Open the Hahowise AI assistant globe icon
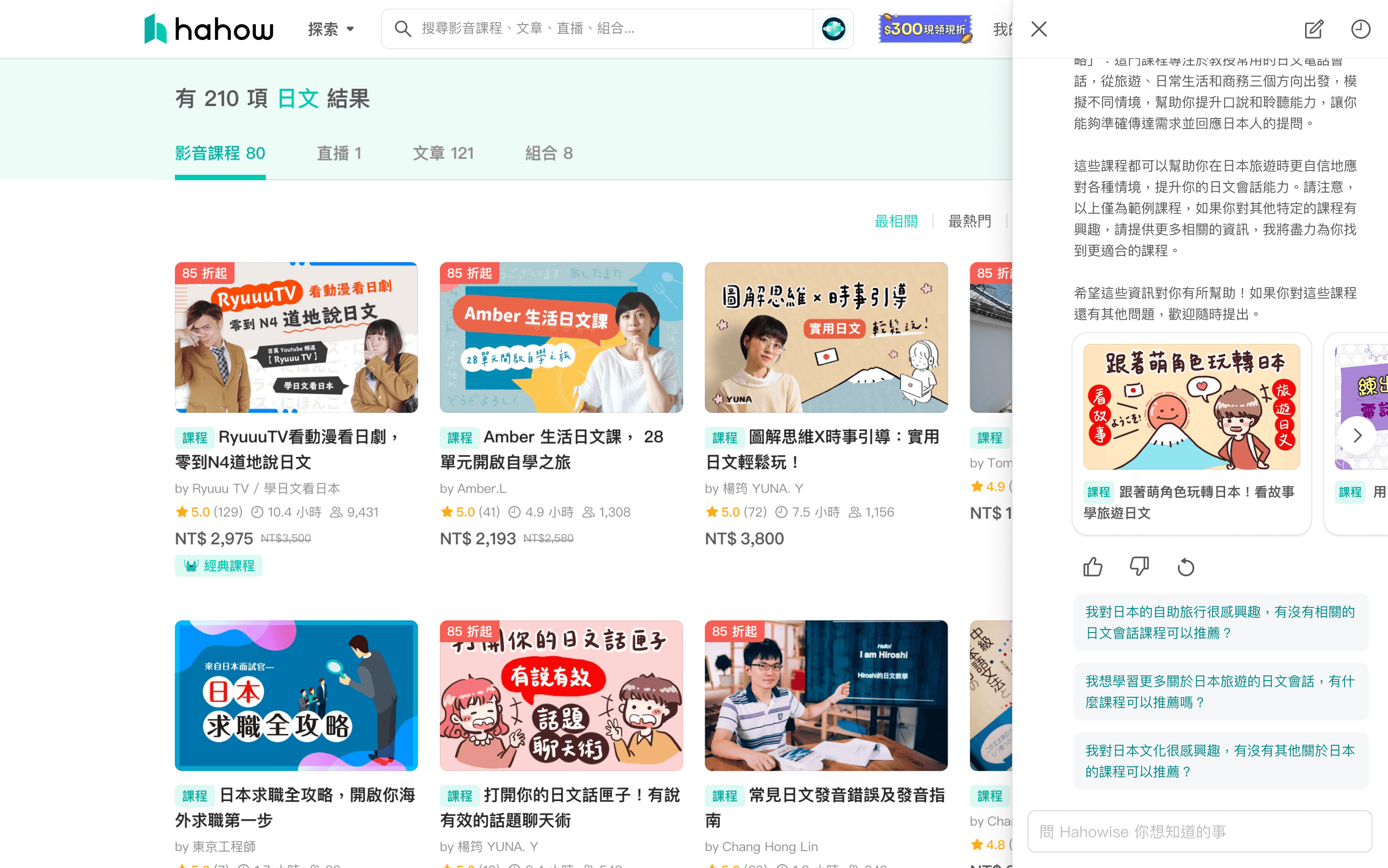 coord(833,29)
